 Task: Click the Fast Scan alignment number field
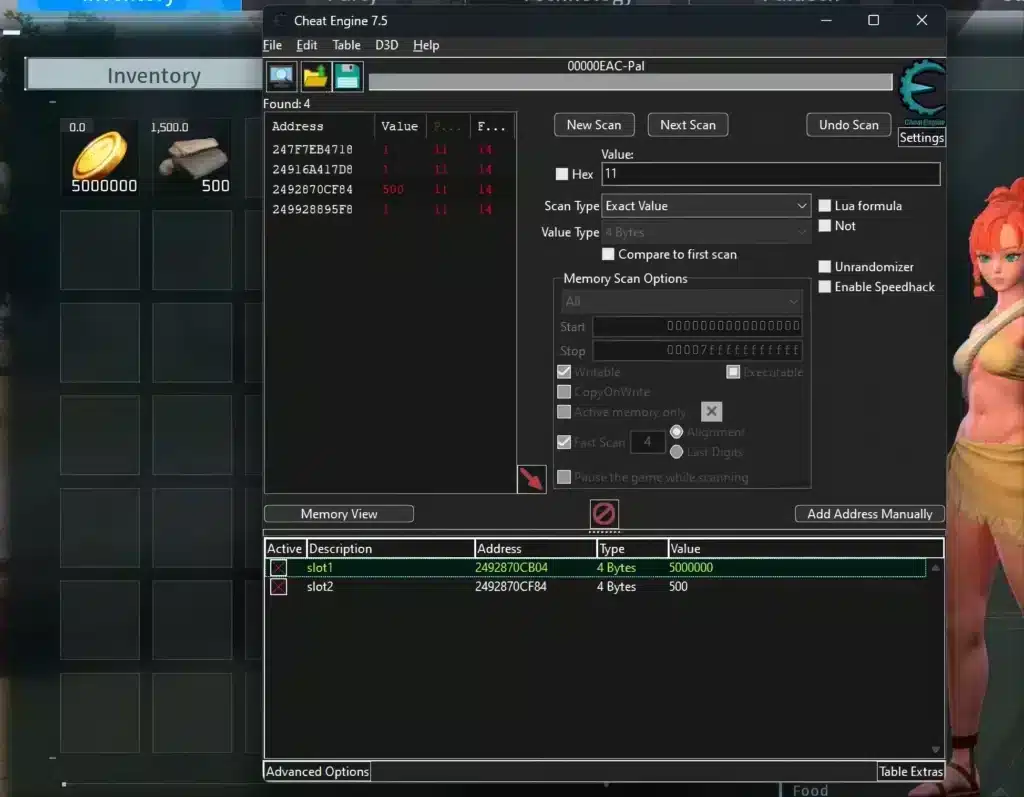(x=647, y=442)
